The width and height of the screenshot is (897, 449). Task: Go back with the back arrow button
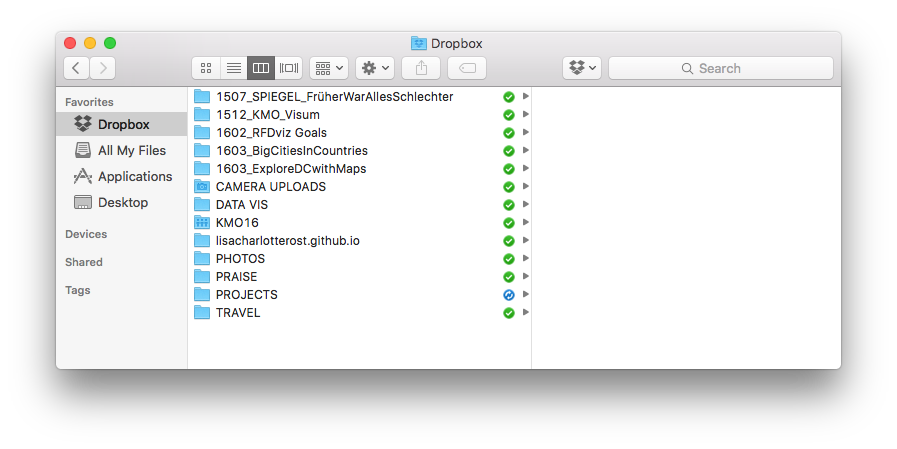(x=76, y=68)
